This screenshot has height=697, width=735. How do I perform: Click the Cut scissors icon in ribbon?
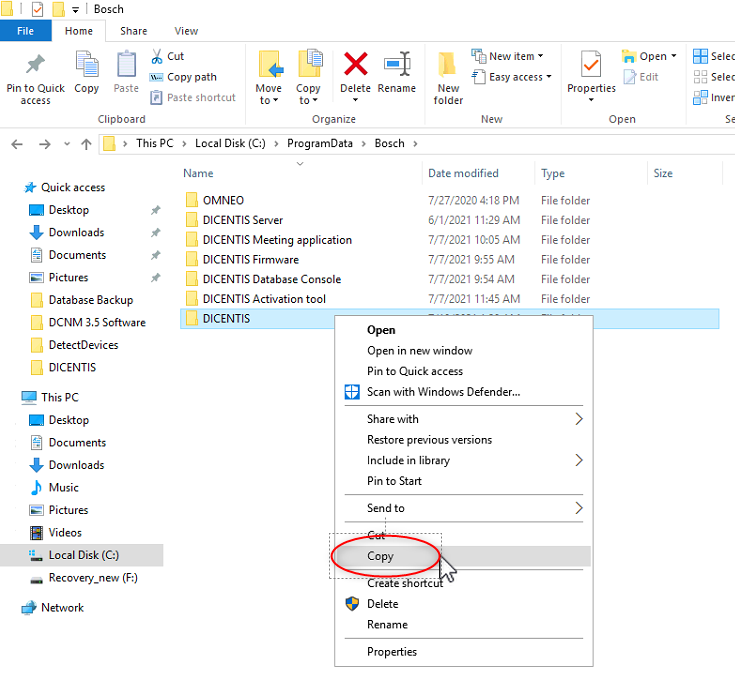[158, 57]
